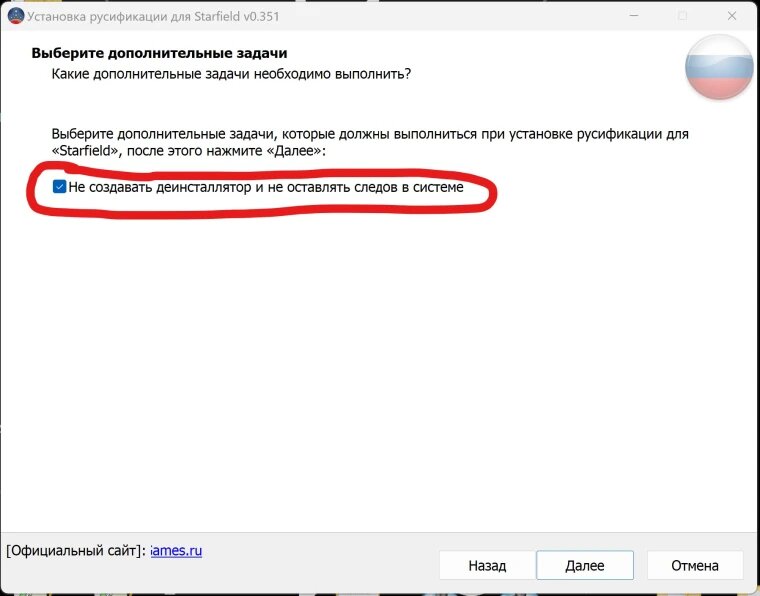Click the Russian flag sphere icon
Image resolution: width=760 pixels, height=596 pixels.
point(719,67)
